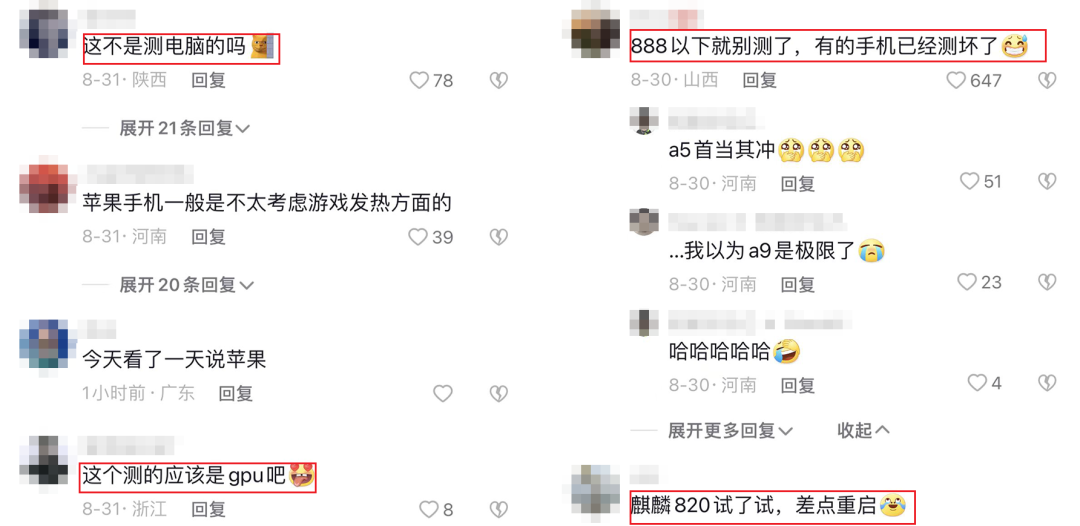This screenshot has height=526, width=1080.
Task: Dislike the 今天看了一天说苹果 comment
Action: (499, 393)
